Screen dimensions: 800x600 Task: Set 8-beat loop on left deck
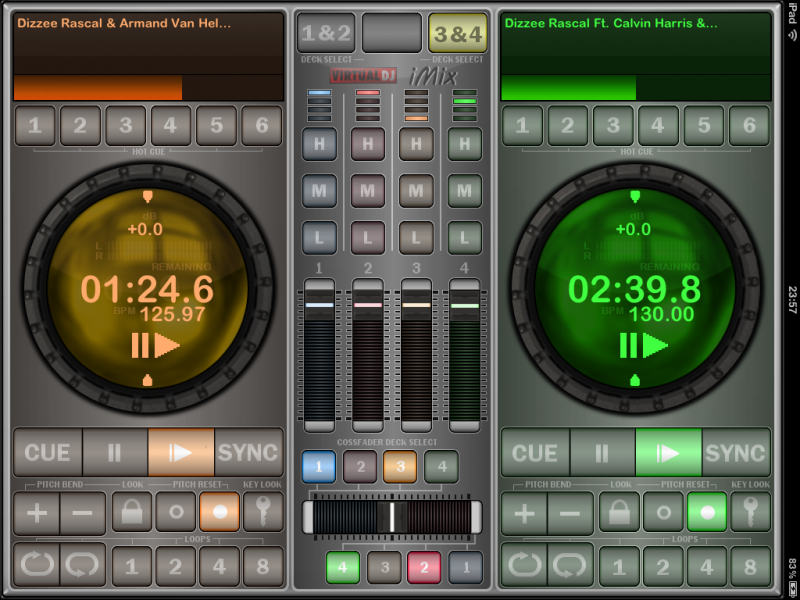(x=263, y=566)
